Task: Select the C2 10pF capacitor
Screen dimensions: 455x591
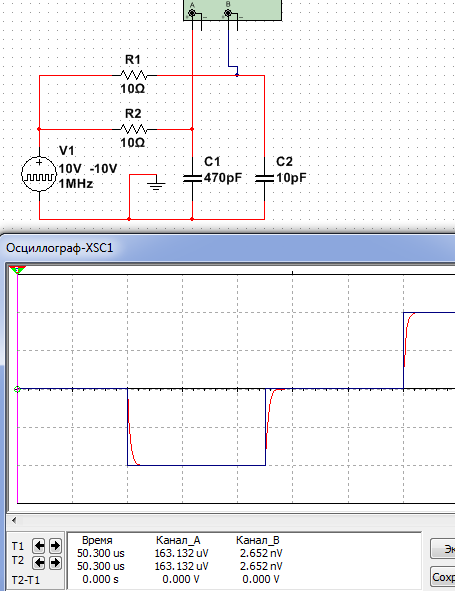Action: 264,178
